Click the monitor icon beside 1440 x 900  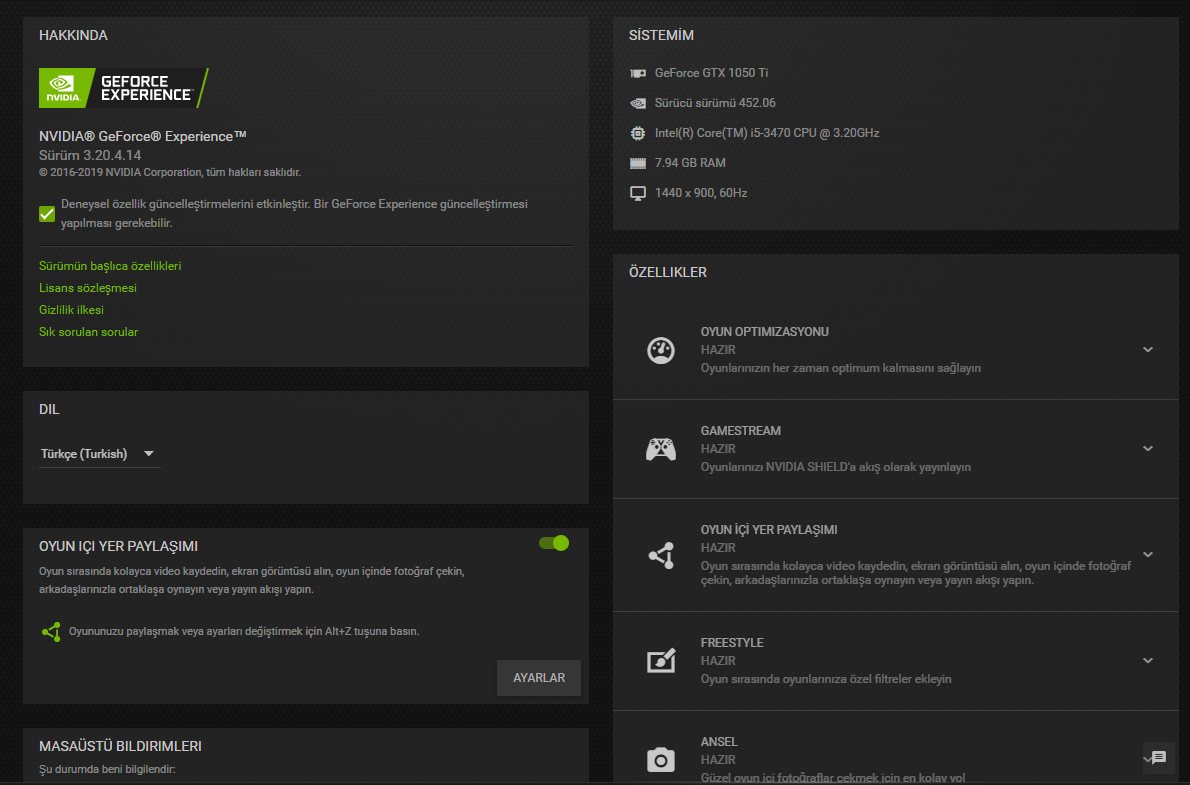point(638,194)
